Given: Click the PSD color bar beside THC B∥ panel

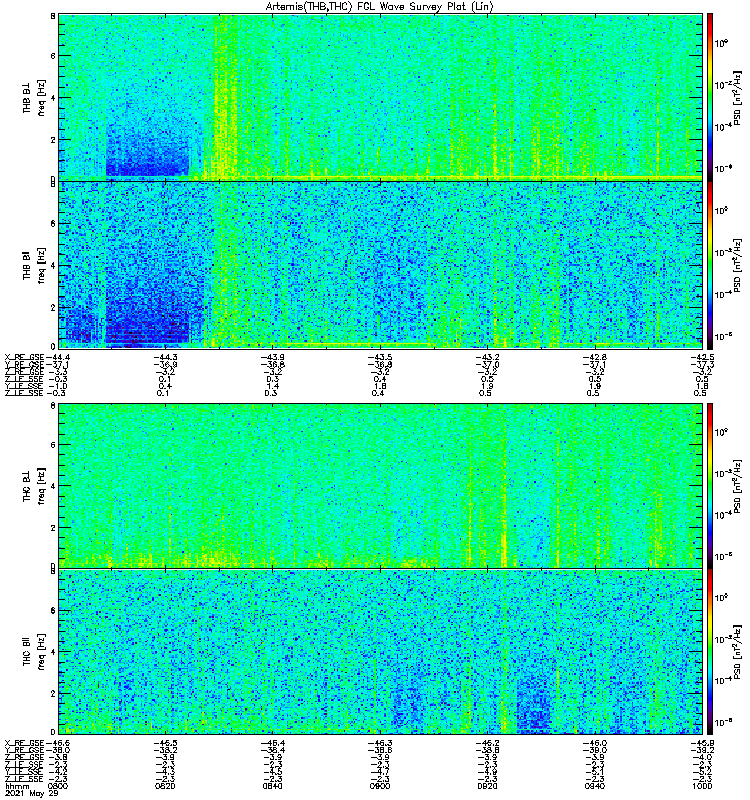Looking at the screenshot, I should coord(710,652).
